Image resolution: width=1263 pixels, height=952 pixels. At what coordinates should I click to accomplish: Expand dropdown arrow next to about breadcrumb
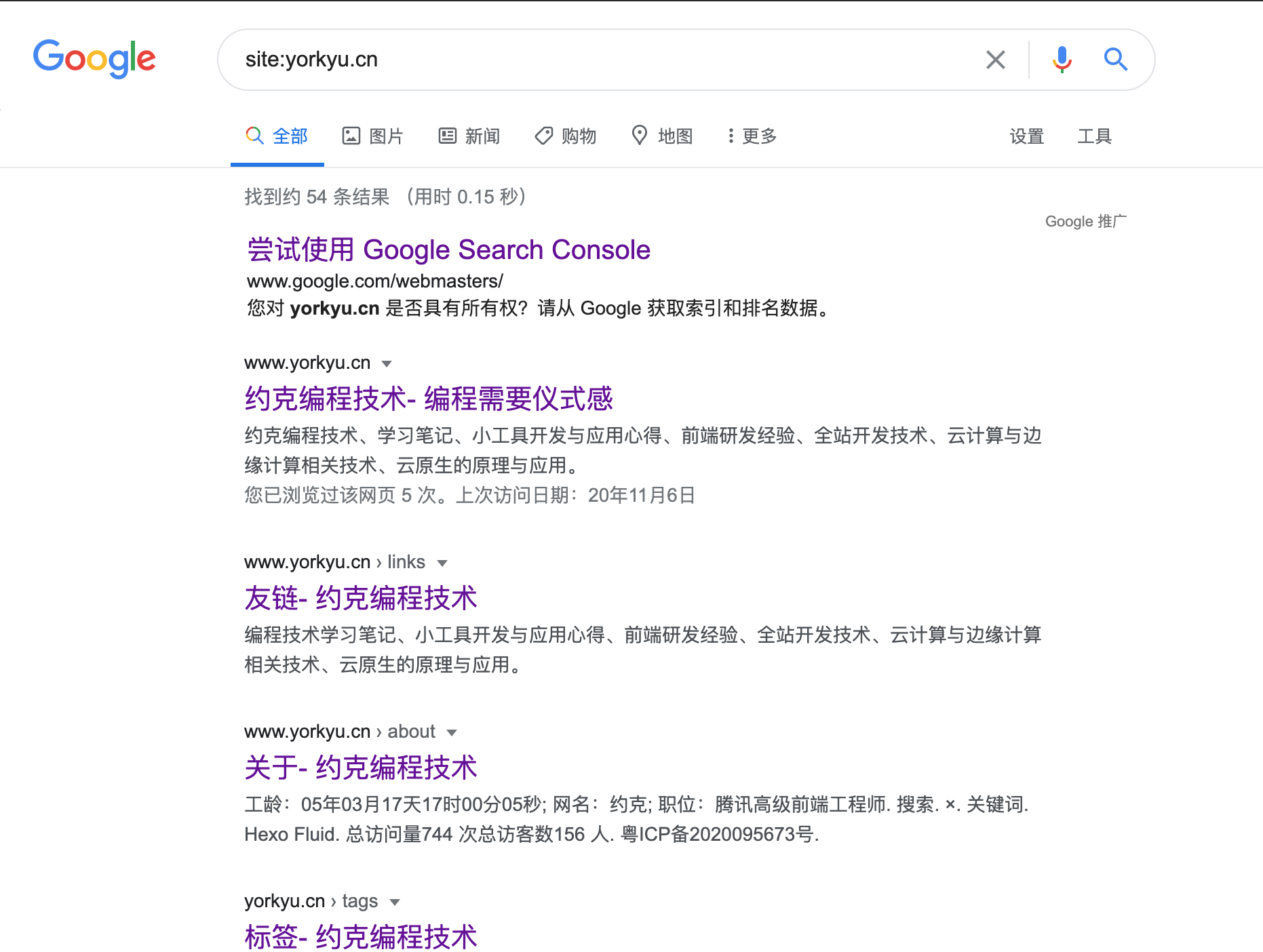pyautogui.click(x=452, y=732)
